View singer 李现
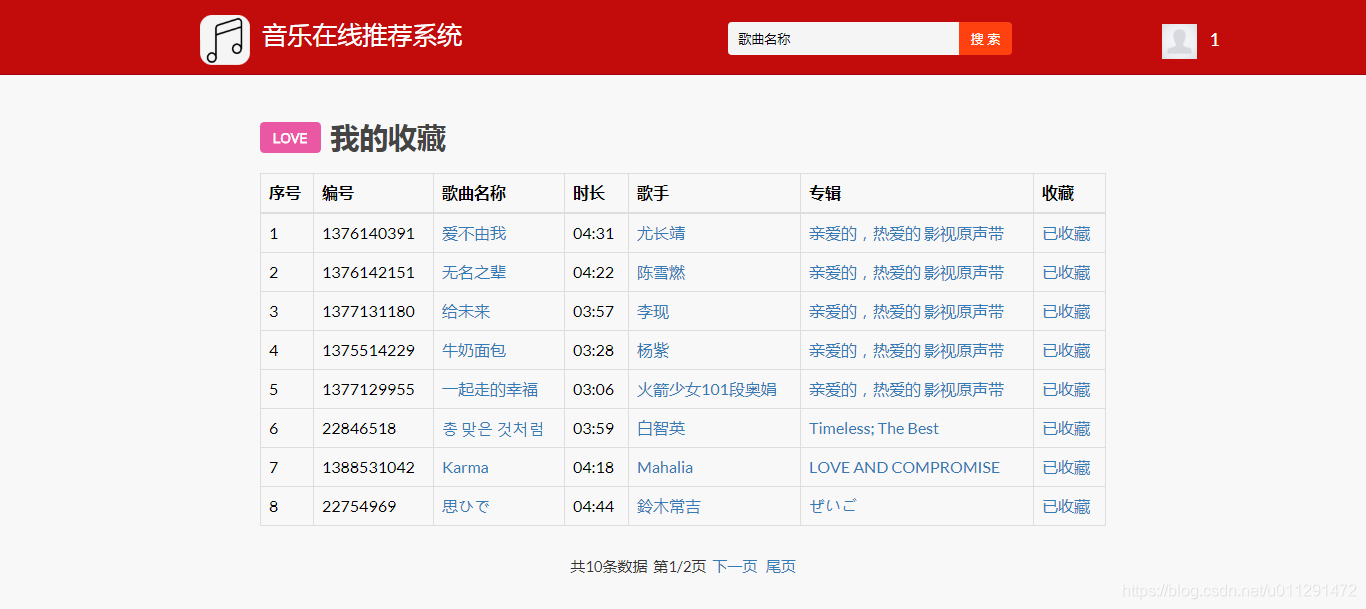The height and width of the screenshot is (609, 1366). 653,312
